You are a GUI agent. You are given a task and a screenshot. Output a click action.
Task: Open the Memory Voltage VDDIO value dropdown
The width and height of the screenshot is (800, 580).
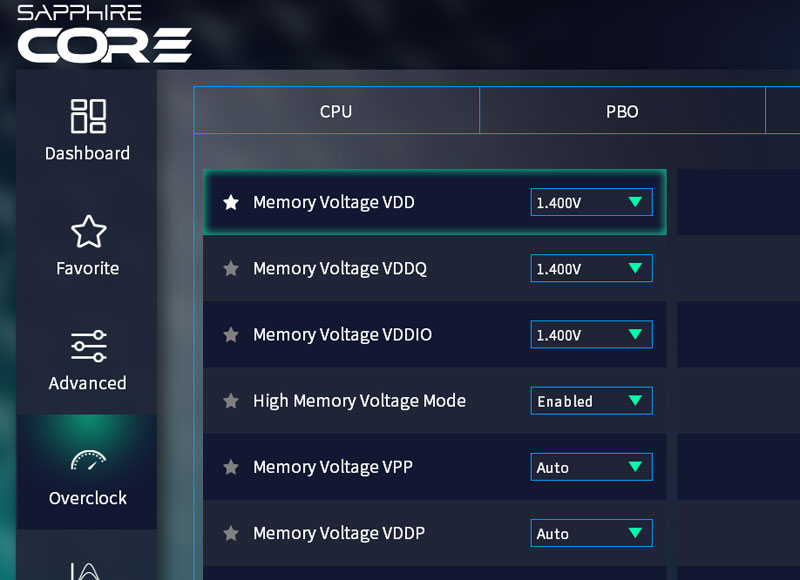[591, 335]
